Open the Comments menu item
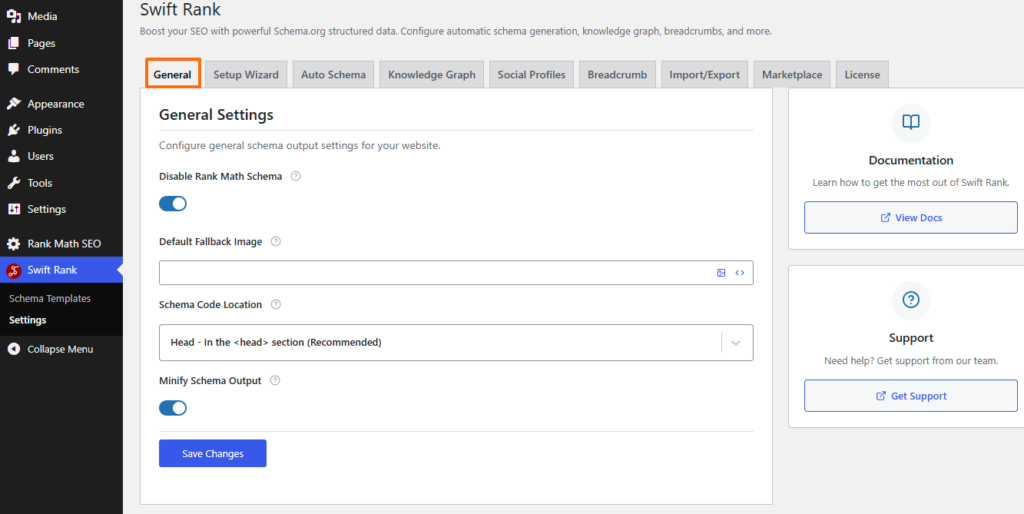Viewport: 1024px width, 514px height. (x=61, y=69)
